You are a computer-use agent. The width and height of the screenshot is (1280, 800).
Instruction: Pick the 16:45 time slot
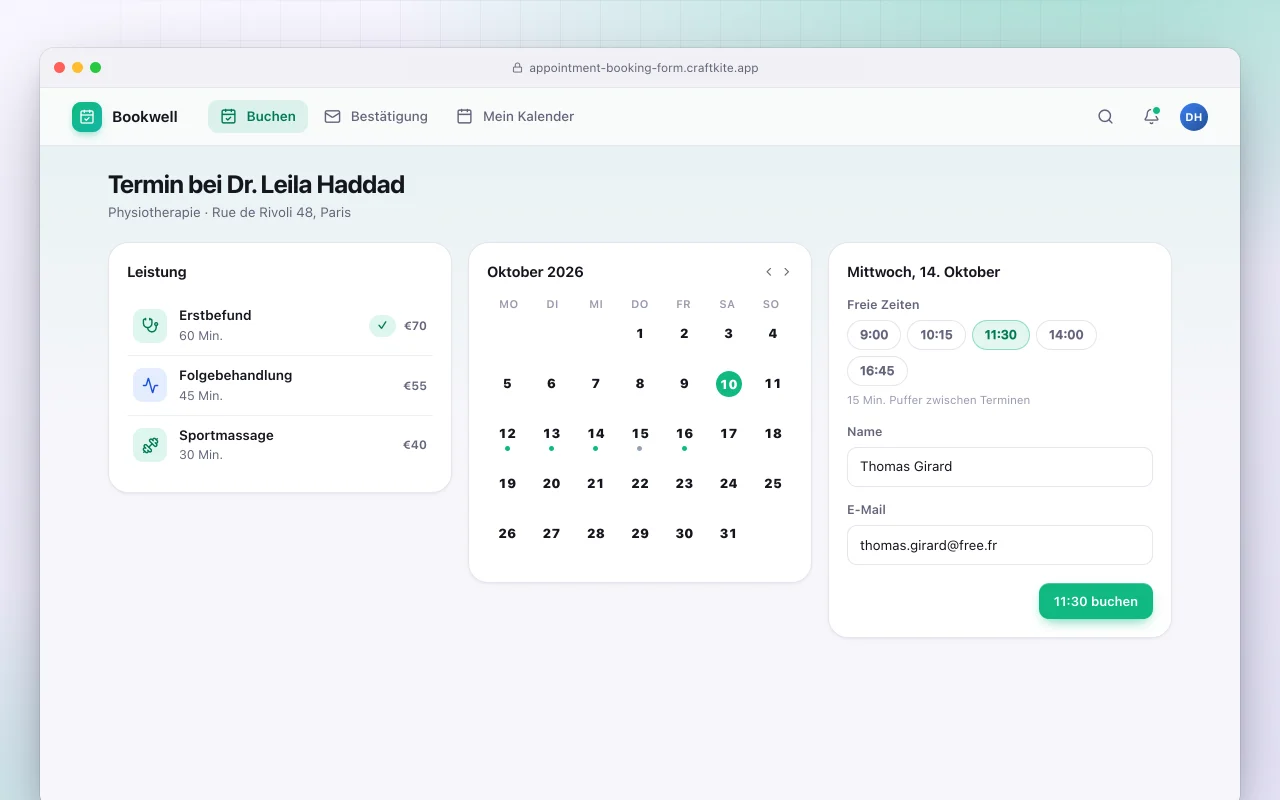click(877, 371)
